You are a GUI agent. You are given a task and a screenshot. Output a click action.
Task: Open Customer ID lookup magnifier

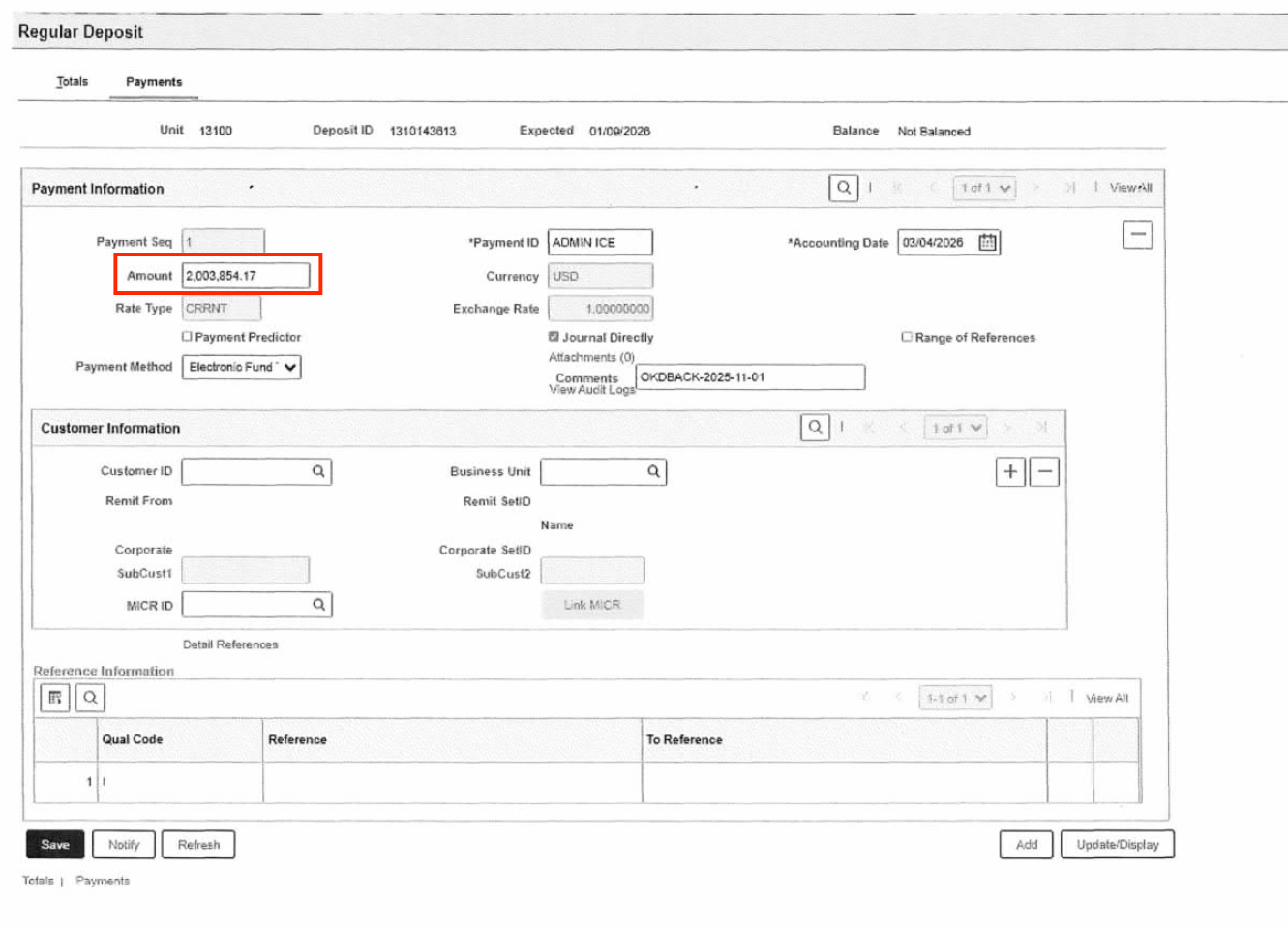pyautogui.click(x=318, y=471)
